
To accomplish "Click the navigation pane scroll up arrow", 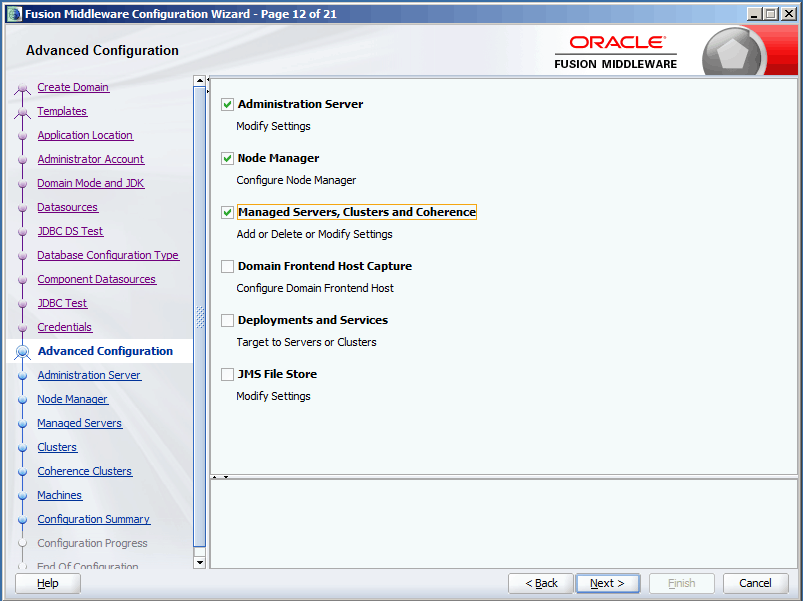I will point(200,81).
